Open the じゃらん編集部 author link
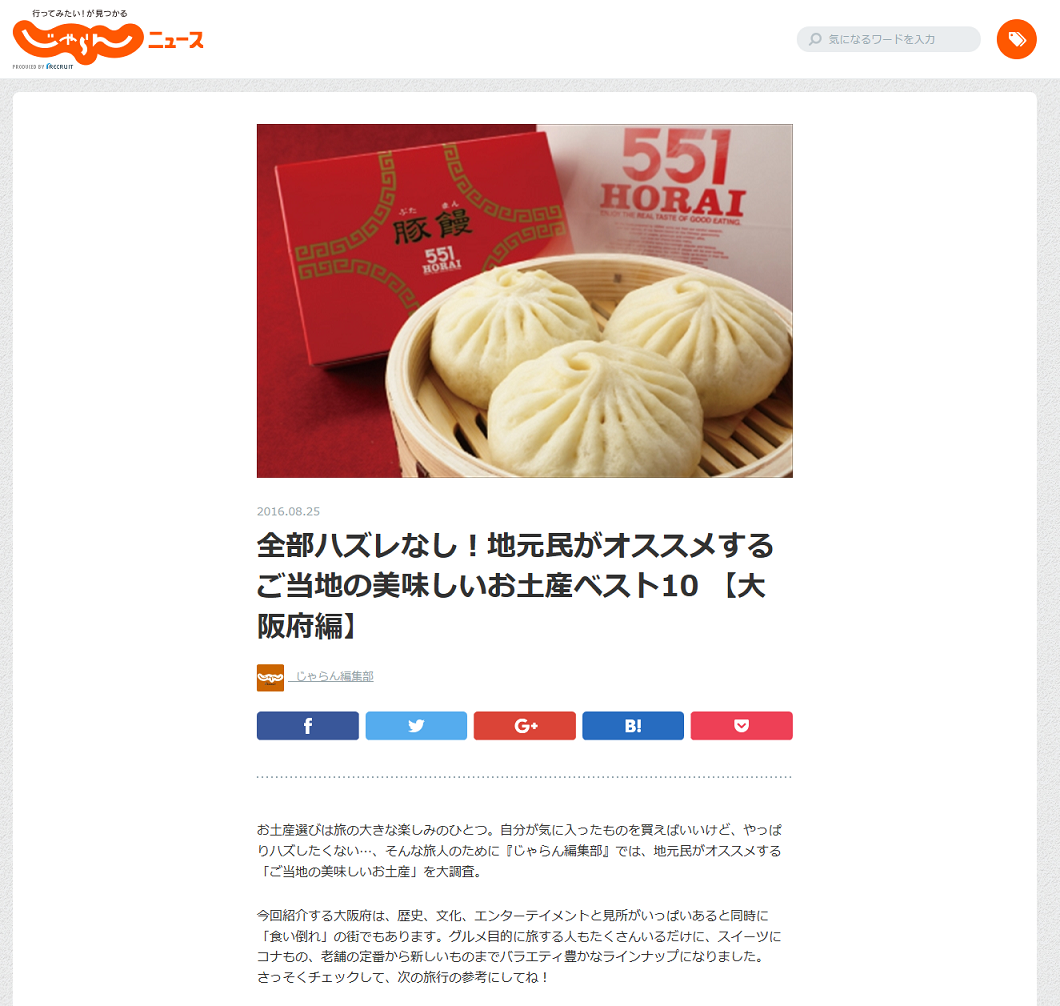The image size is (1060, 1006). tap(334, 676)
